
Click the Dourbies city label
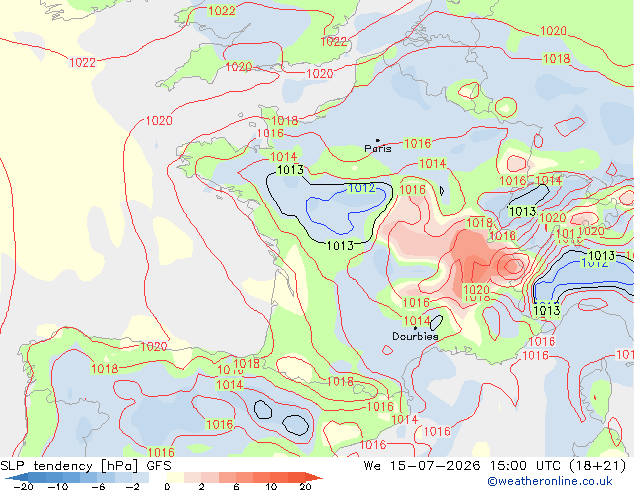pos(415,336)
